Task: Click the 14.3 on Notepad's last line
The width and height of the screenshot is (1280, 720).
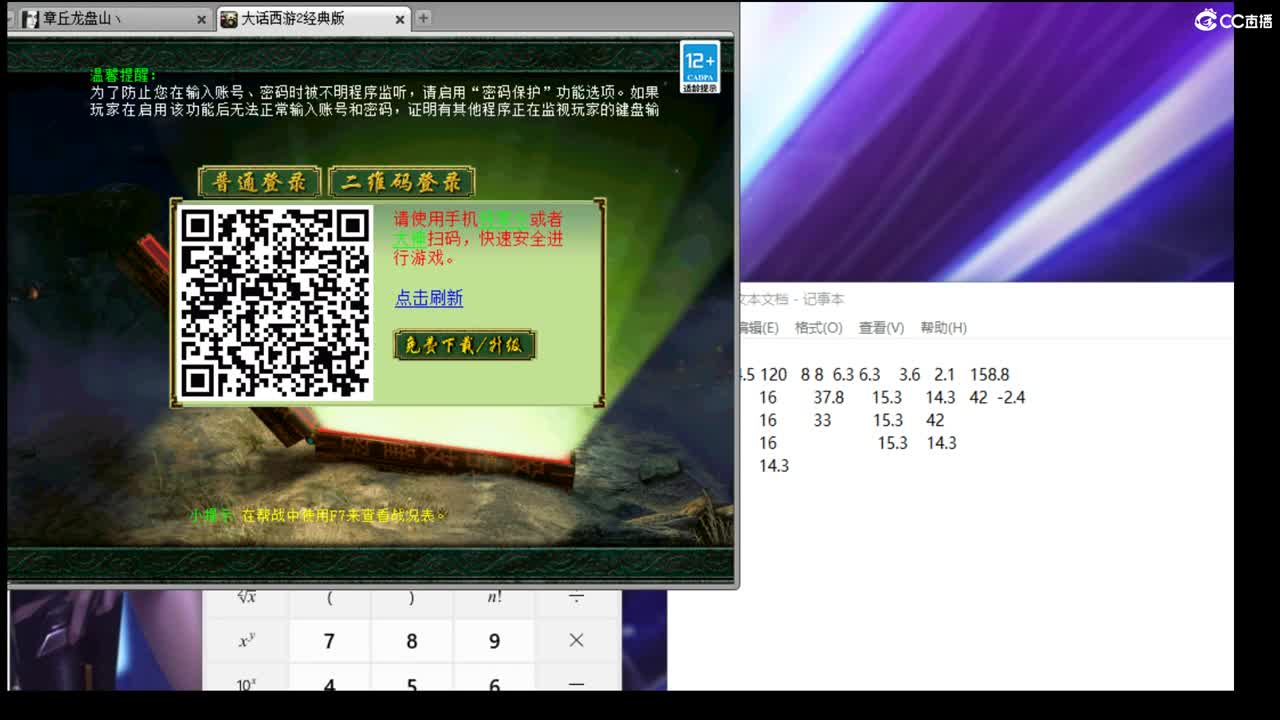Action: click(774, 466)
